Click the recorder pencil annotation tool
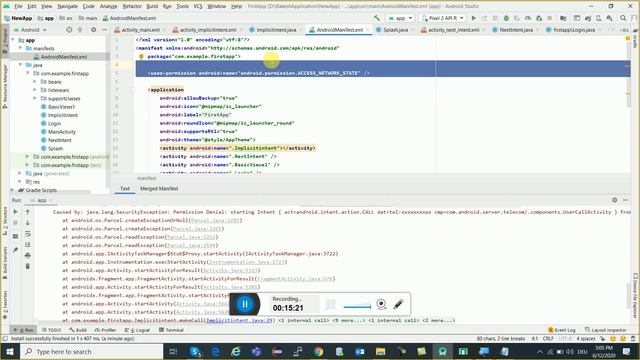 coord(398,304)
